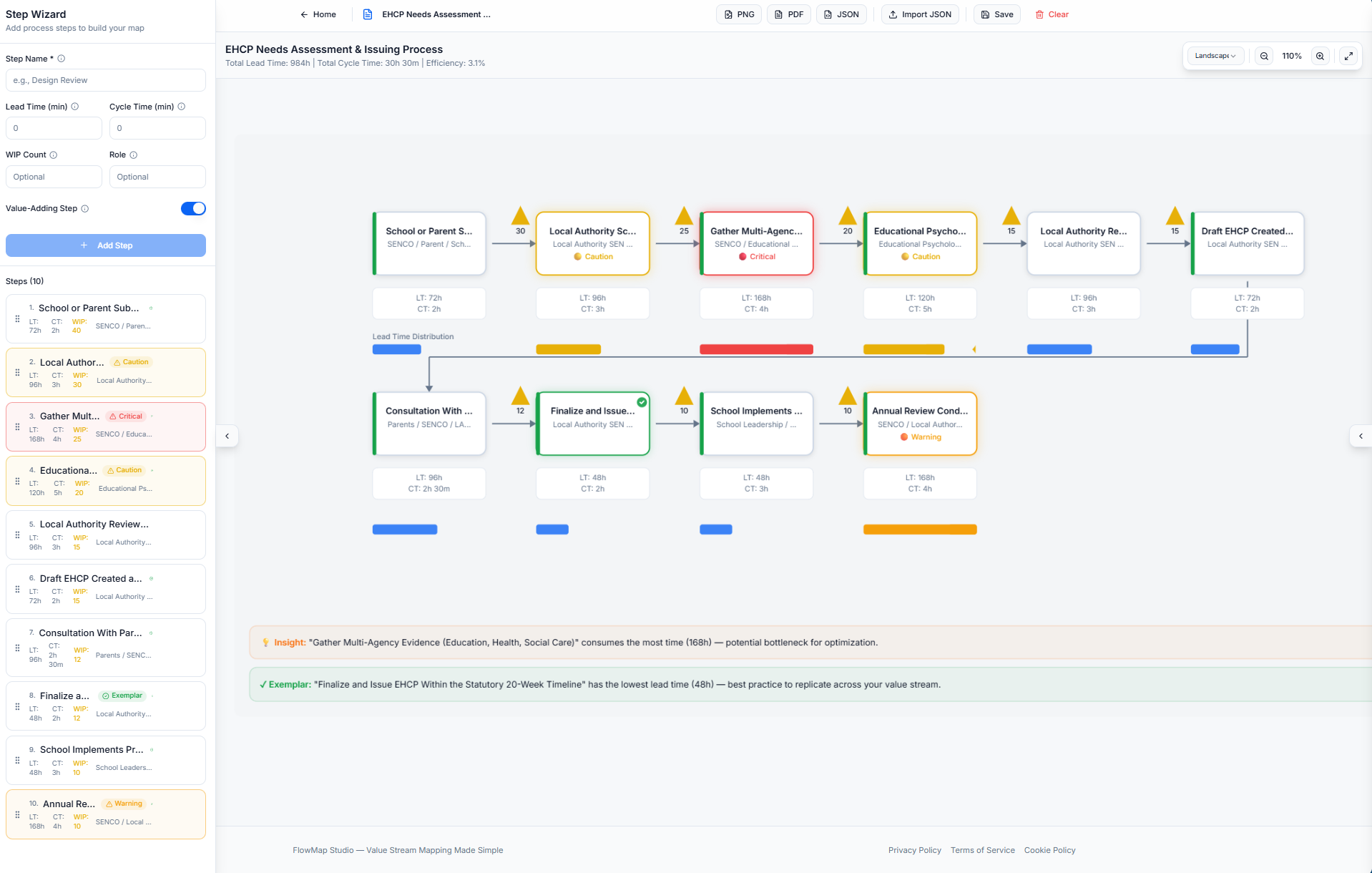The image size is (1372, 873).
Task: Clear the map with Clear button
Action: point(1052,14)
